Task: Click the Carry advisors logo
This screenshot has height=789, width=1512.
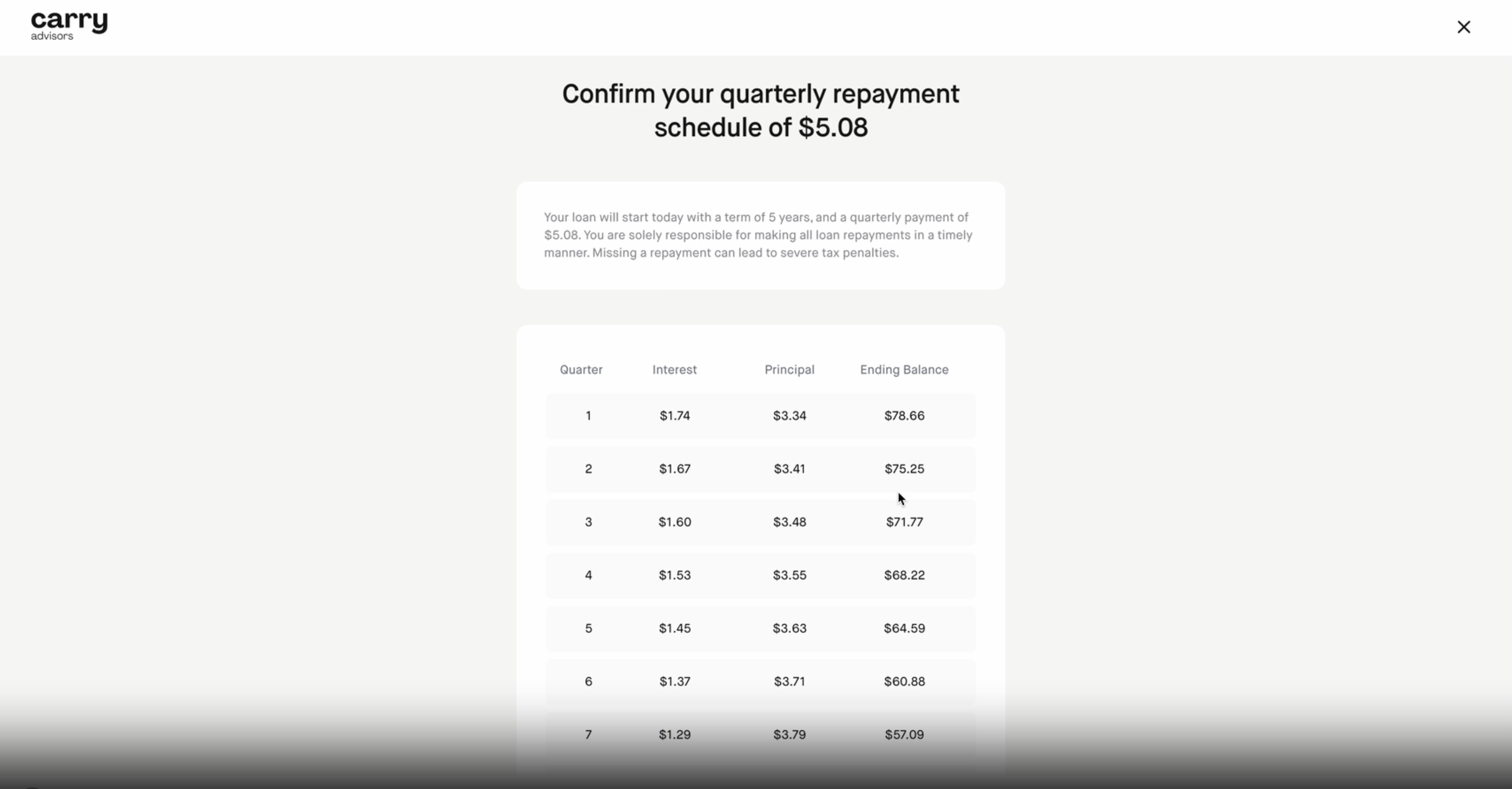Action: (x=69, y=26)
